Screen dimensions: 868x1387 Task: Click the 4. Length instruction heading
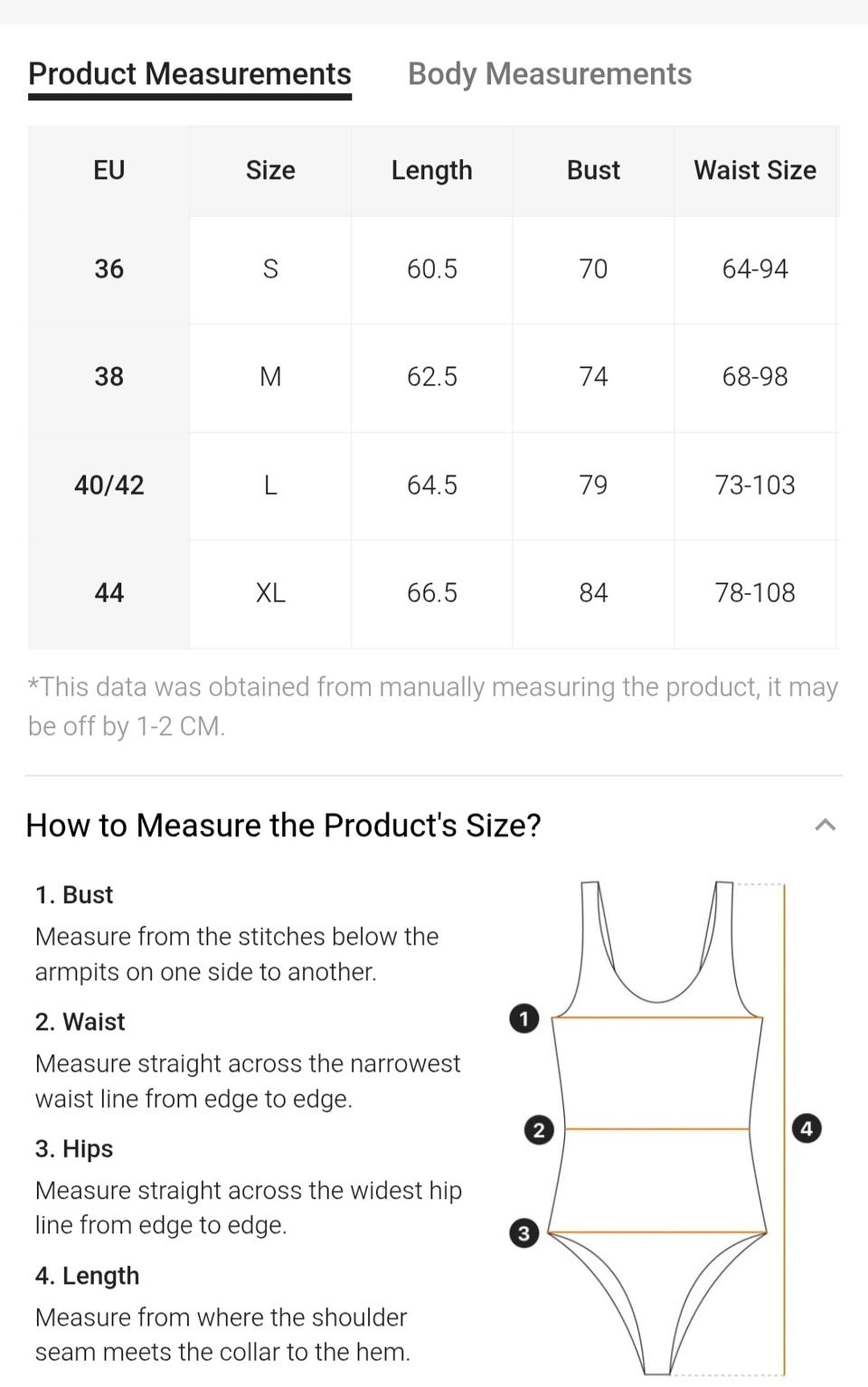pos(87,1276)
